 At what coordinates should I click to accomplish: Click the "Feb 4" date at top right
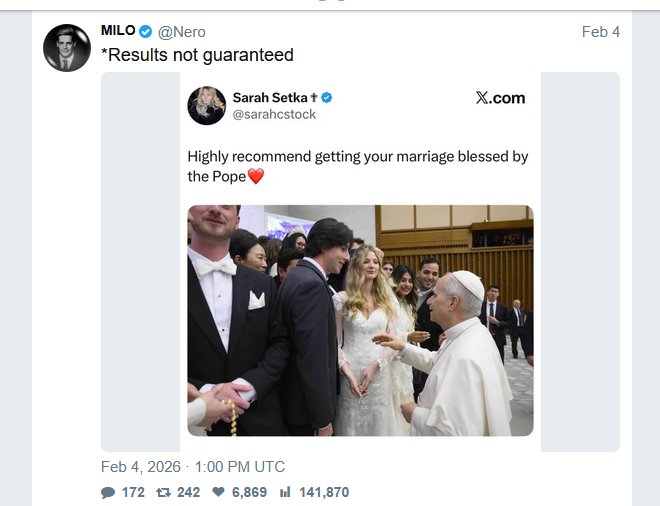[x=600, y=32]
